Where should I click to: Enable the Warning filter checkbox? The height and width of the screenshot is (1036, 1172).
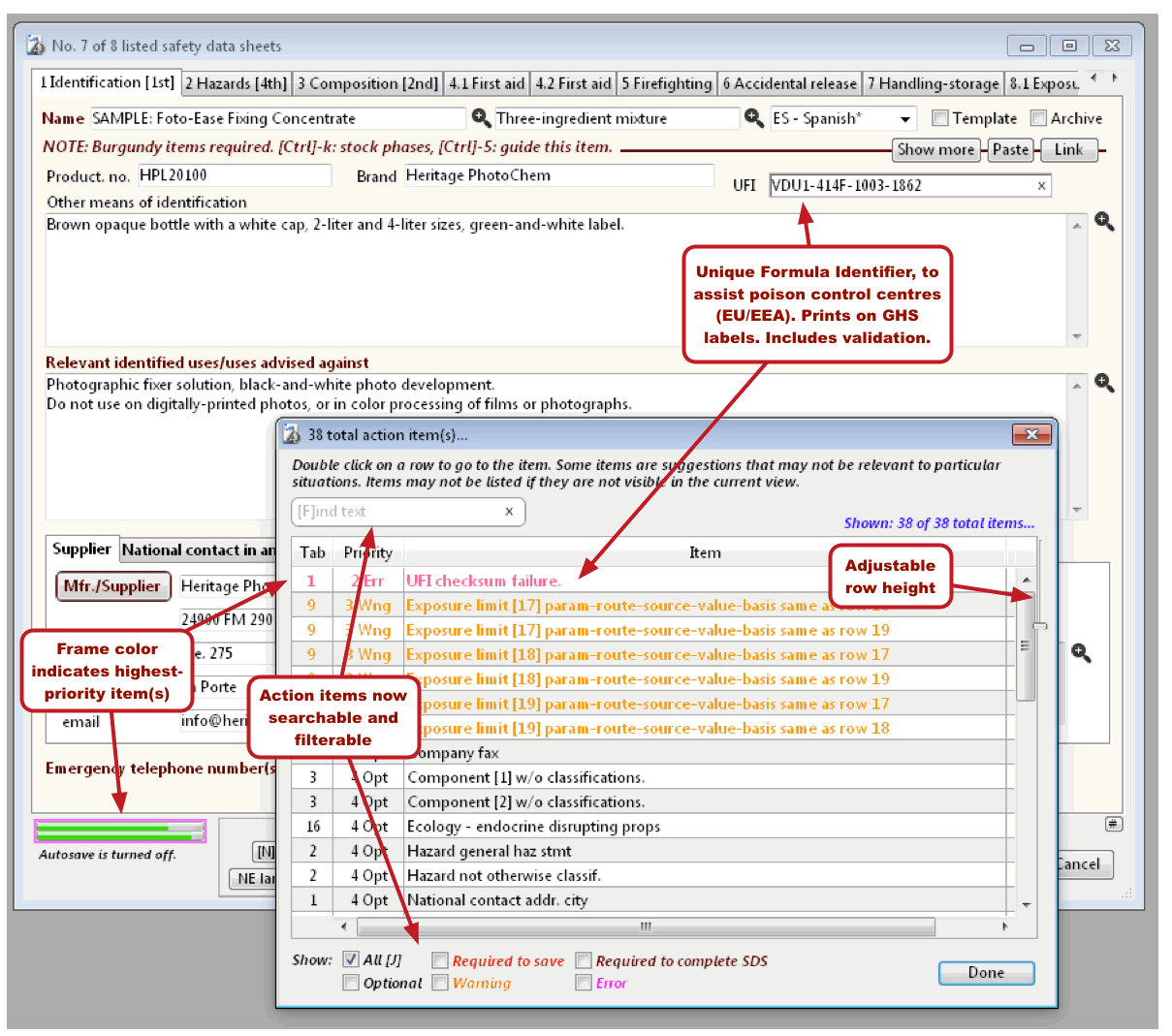pos(440,983)
